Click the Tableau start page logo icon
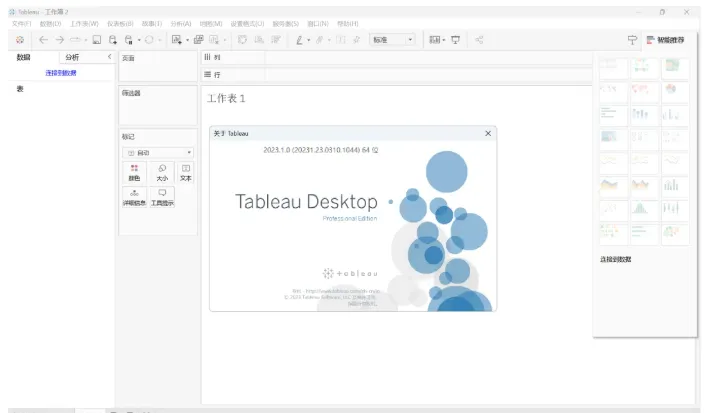The height and width of the screenshot is (413, 704). tap(20, 40)
